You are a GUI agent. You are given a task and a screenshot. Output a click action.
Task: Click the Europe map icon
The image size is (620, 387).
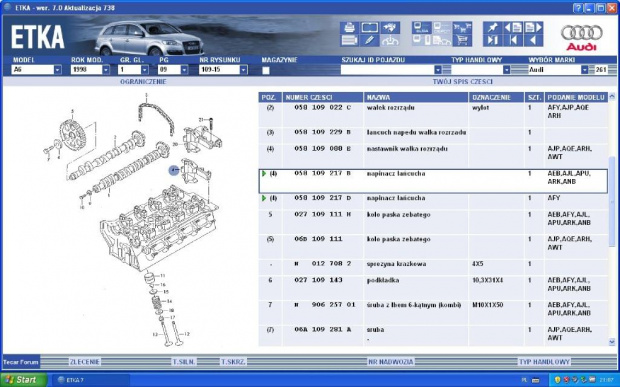(x=390, y=28)
